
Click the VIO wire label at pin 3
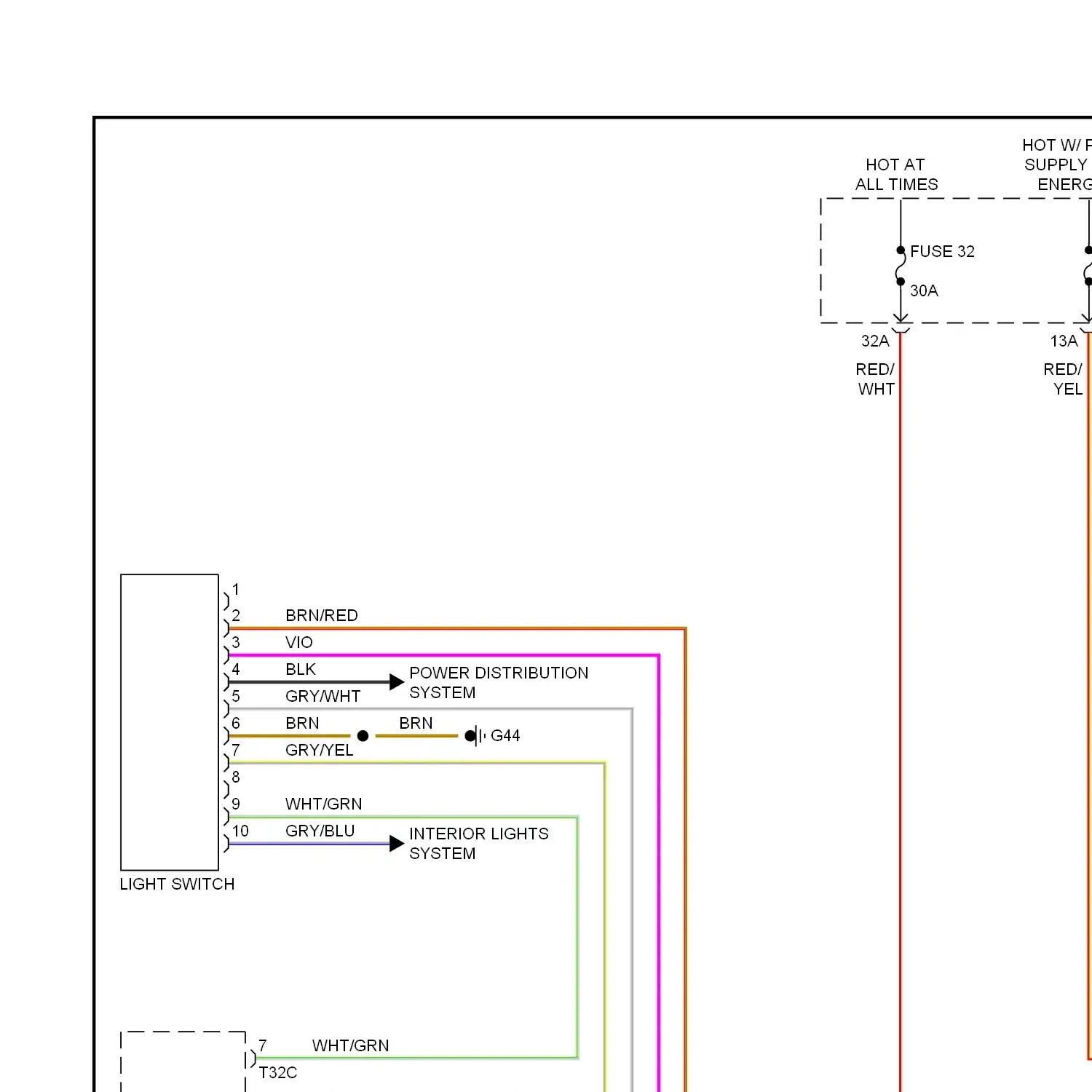tap(299, 642)
